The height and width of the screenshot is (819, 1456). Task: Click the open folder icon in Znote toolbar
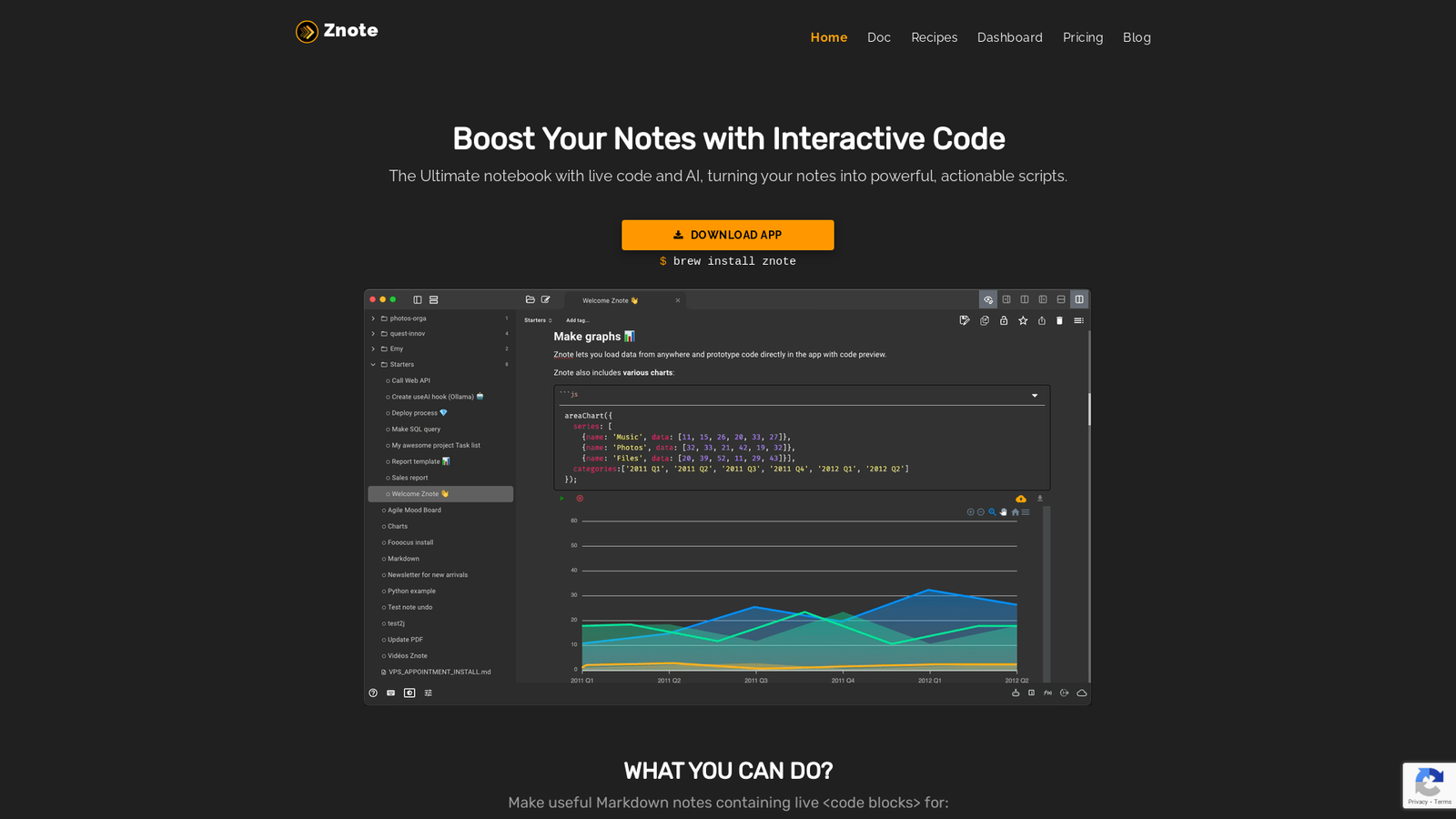coord(531,299)
